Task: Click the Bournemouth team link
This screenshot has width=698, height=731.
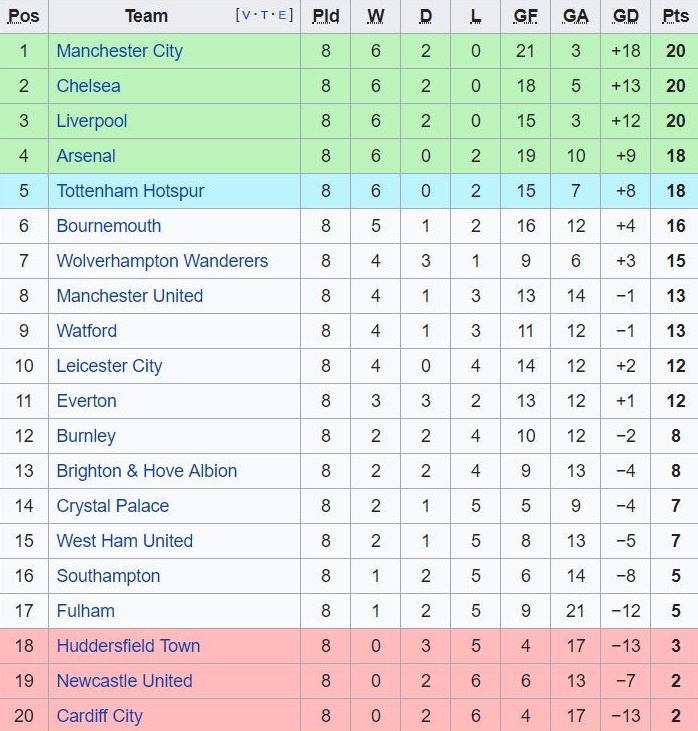Action: tap(108, 226)
